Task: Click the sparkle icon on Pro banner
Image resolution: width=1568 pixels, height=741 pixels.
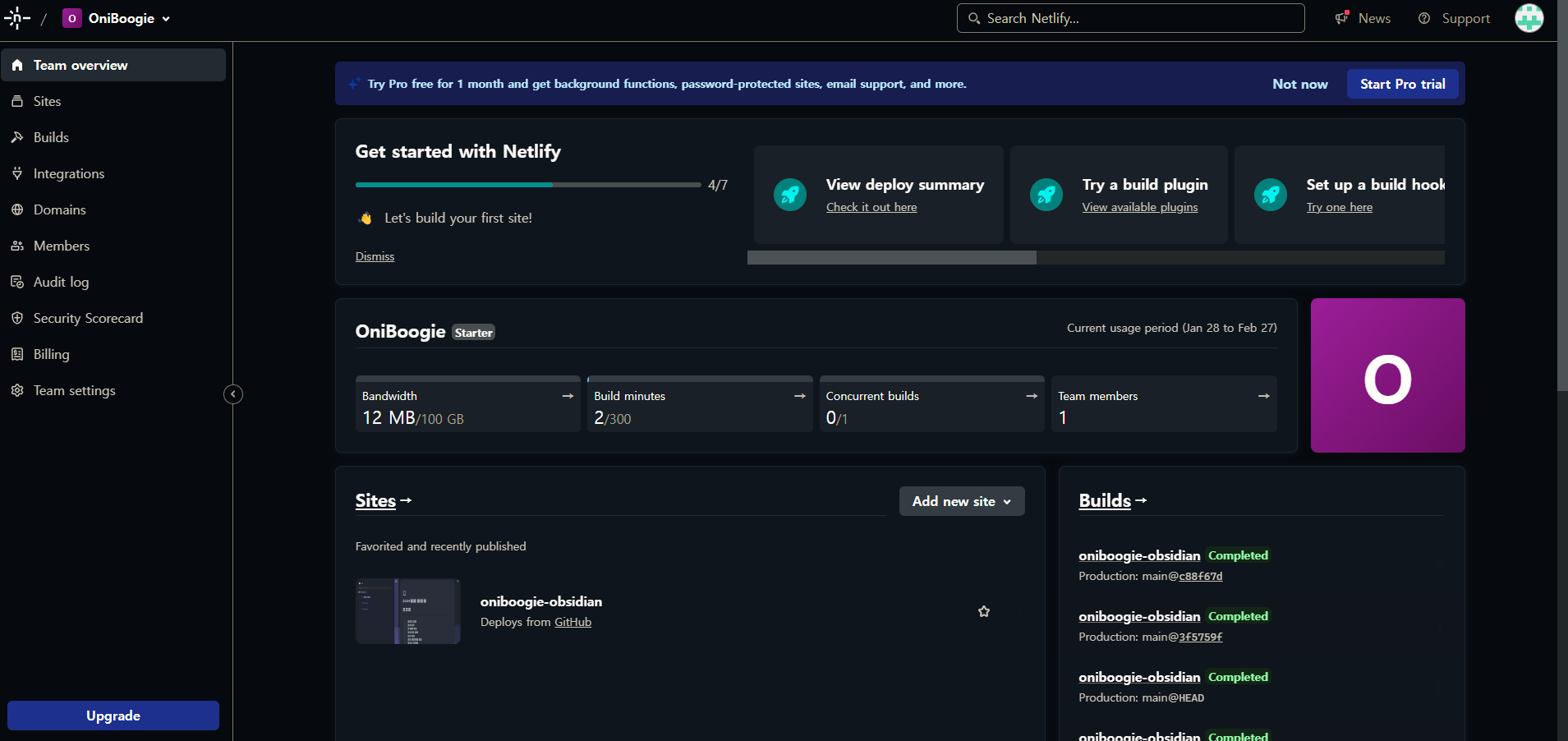Action: click(x=355, y=83)
